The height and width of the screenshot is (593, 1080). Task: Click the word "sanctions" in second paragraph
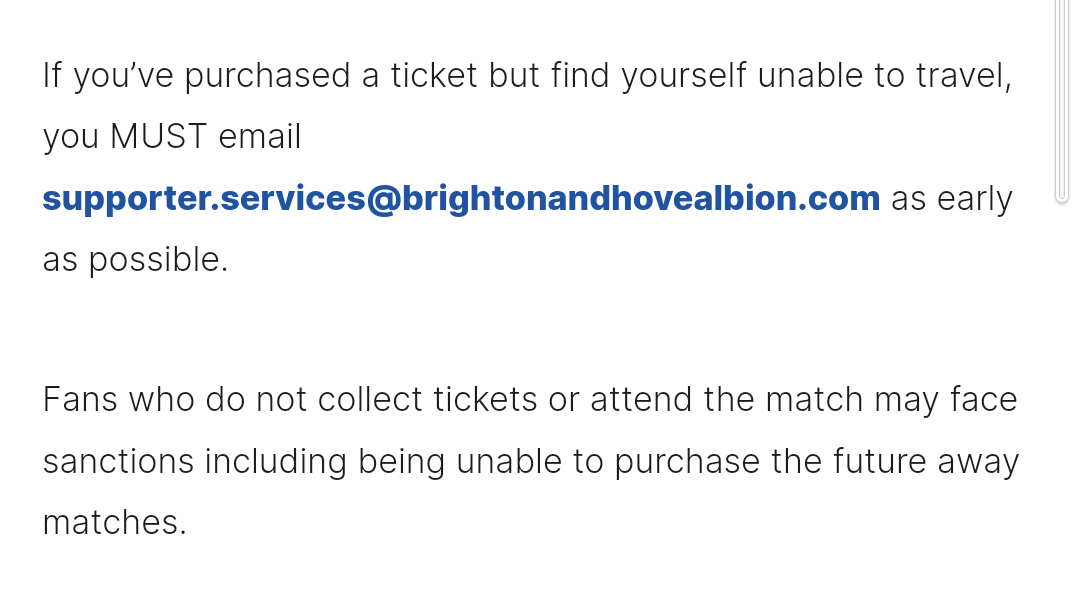point(118,461)
